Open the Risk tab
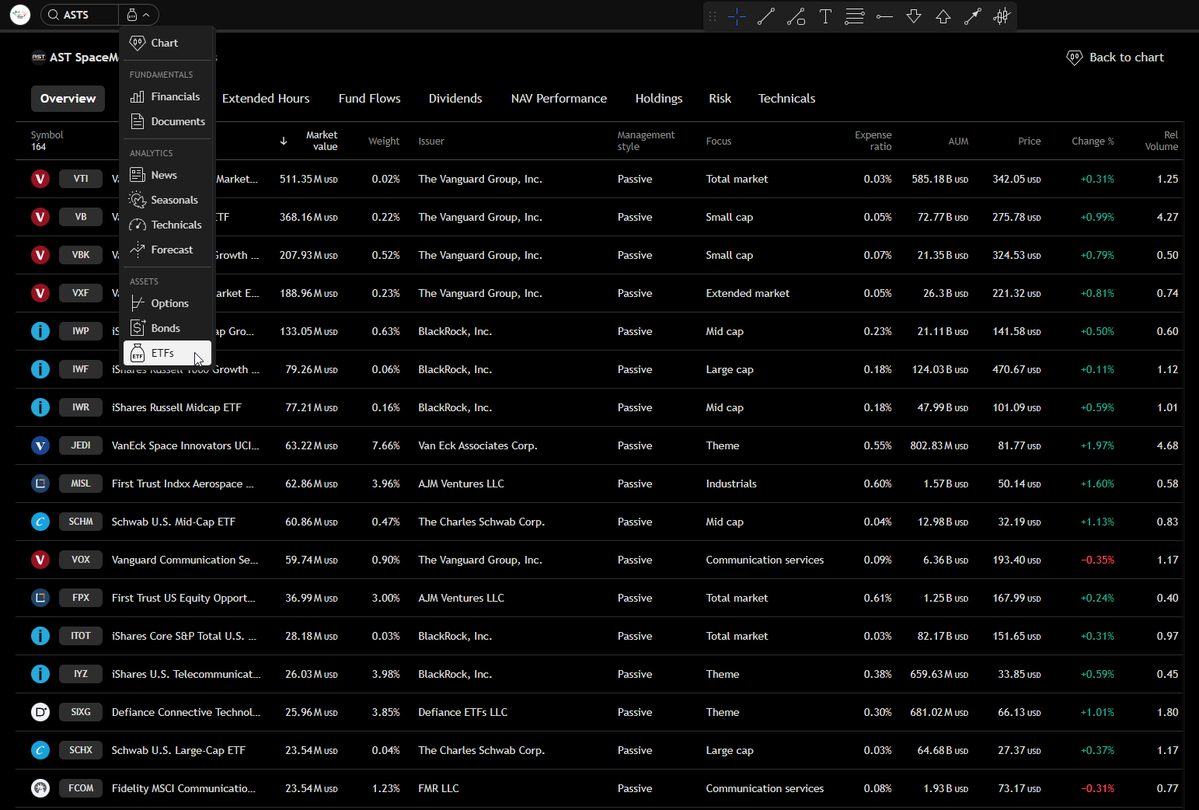This screenshot has width=1199, height=810. [720, 99]
